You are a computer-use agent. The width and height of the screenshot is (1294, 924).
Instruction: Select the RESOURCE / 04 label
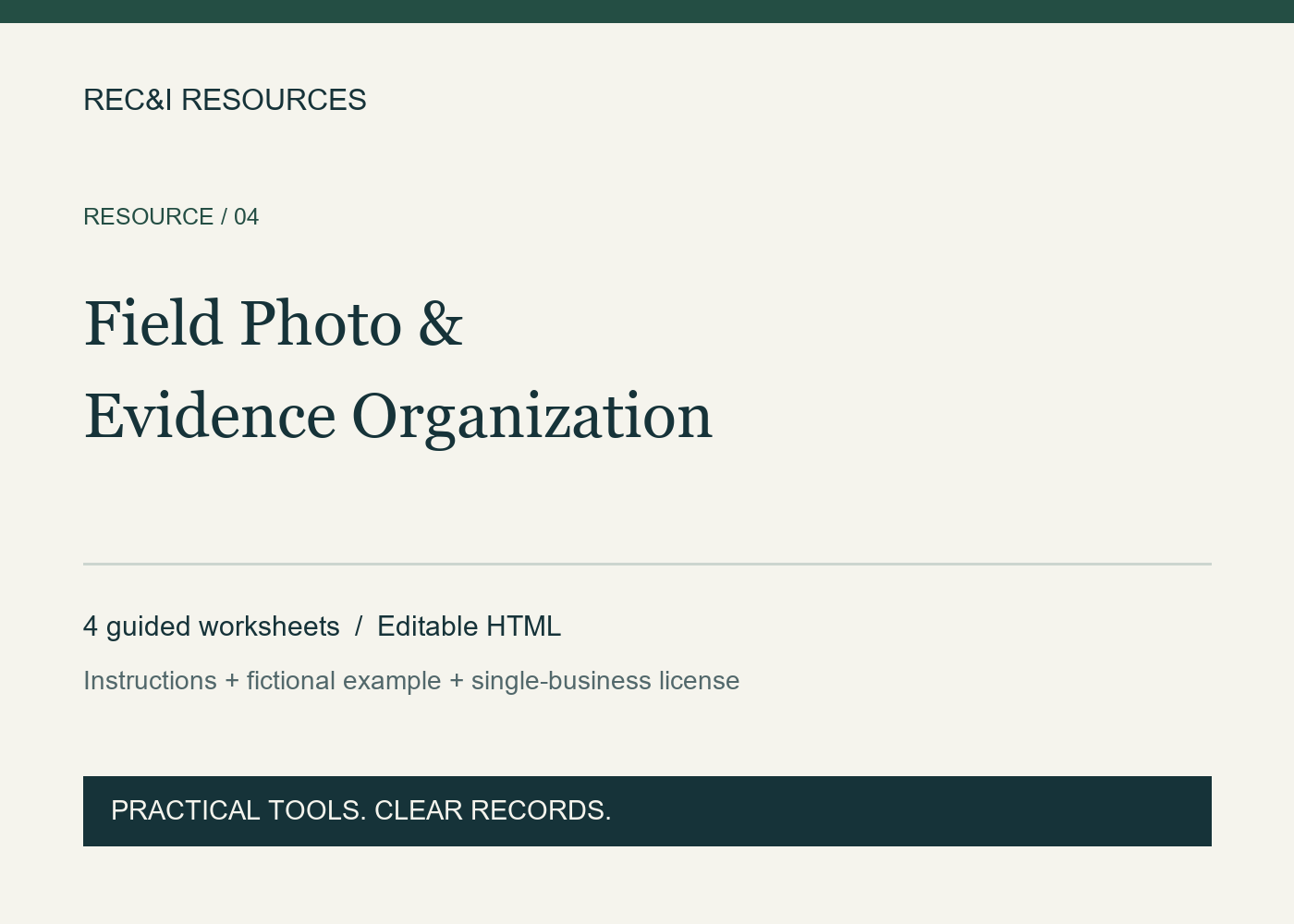tap(171, 217)
